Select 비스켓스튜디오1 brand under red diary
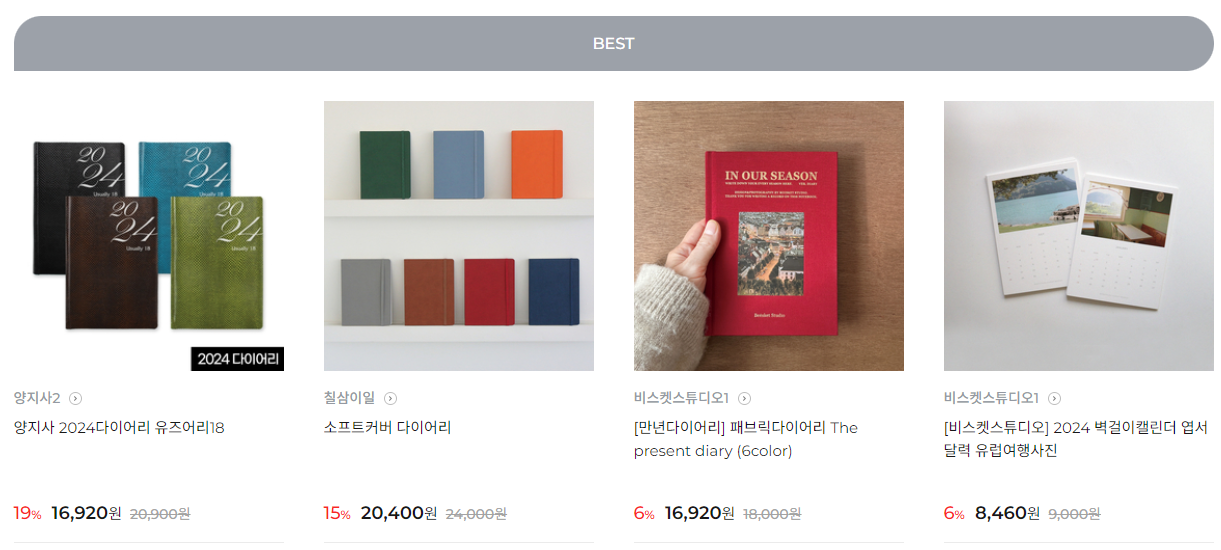The height and width of the screenshot is (550, 1221). [682, 398]
